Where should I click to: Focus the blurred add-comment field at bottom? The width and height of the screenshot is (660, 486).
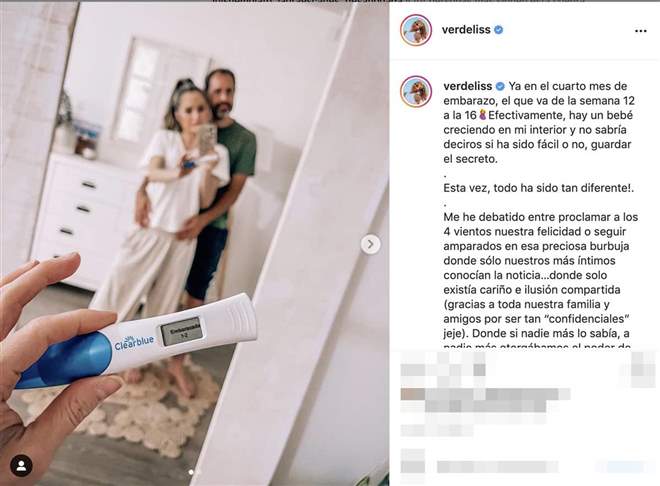498,467
